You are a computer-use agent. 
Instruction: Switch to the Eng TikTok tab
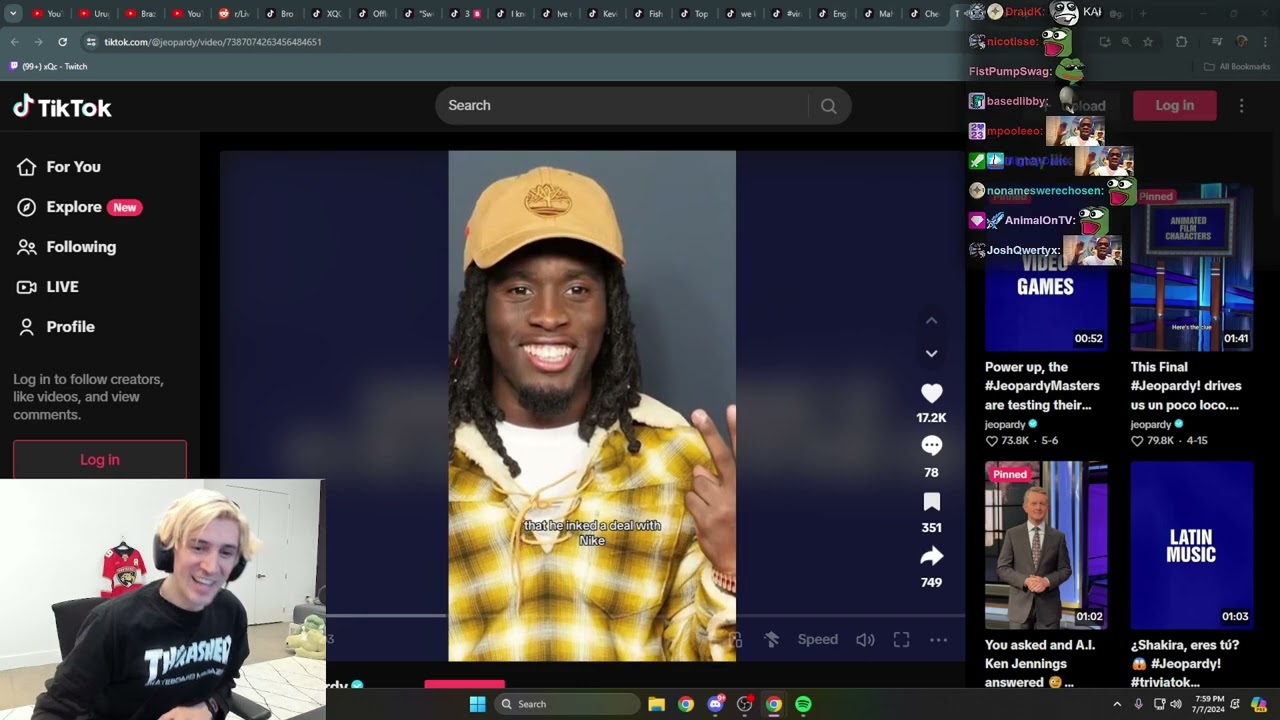point(832,14)
